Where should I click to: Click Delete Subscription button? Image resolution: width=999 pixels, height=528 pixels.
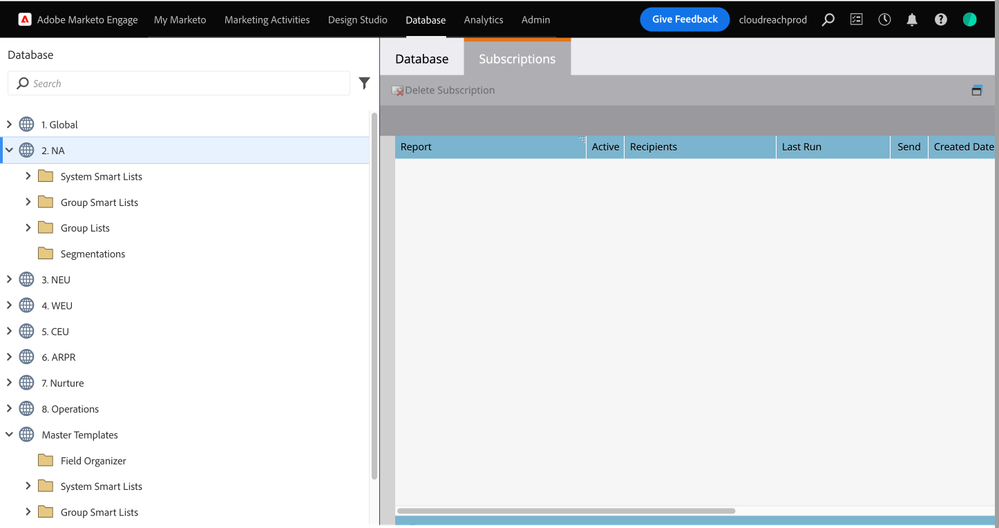coord(443,91)
